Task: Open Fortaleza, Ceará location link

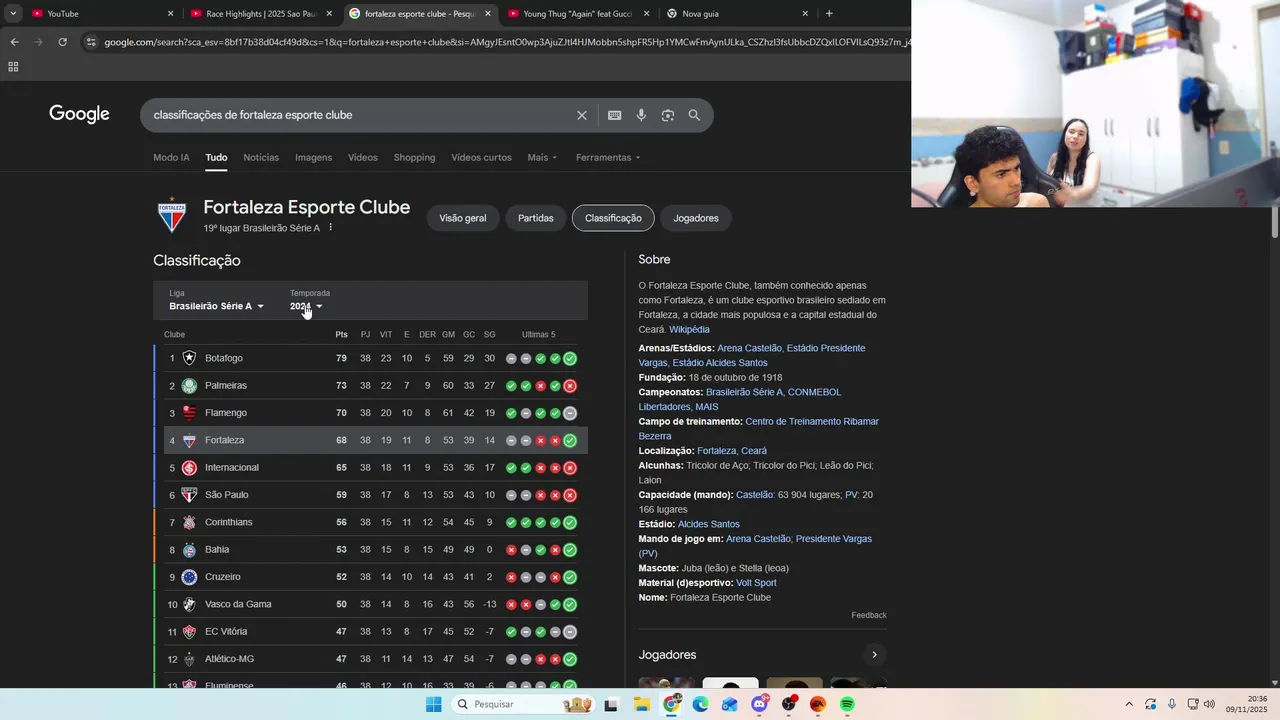Action: (x=732, y=451)
